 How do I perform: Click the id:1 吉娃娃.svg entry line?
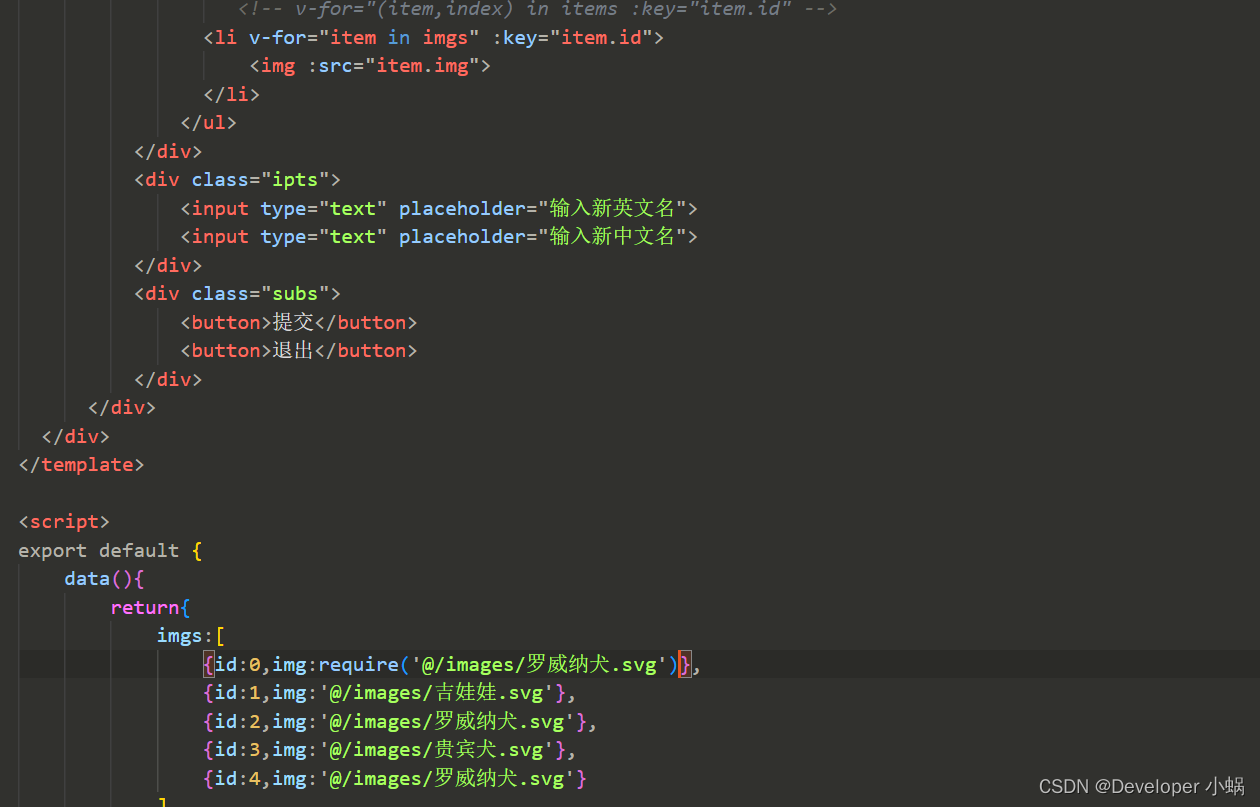click(390, 693)
